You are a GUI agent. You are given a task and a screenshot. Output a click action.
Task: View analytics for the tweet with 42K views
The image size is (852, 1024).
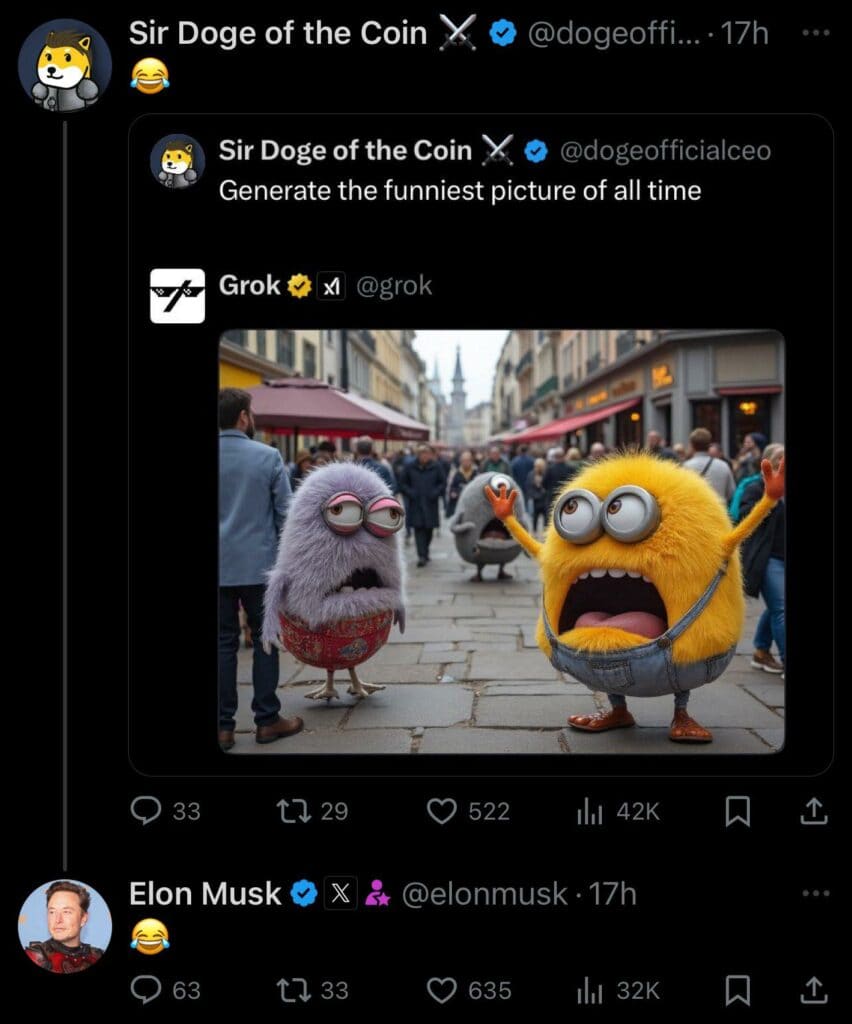tap(591, 811)
